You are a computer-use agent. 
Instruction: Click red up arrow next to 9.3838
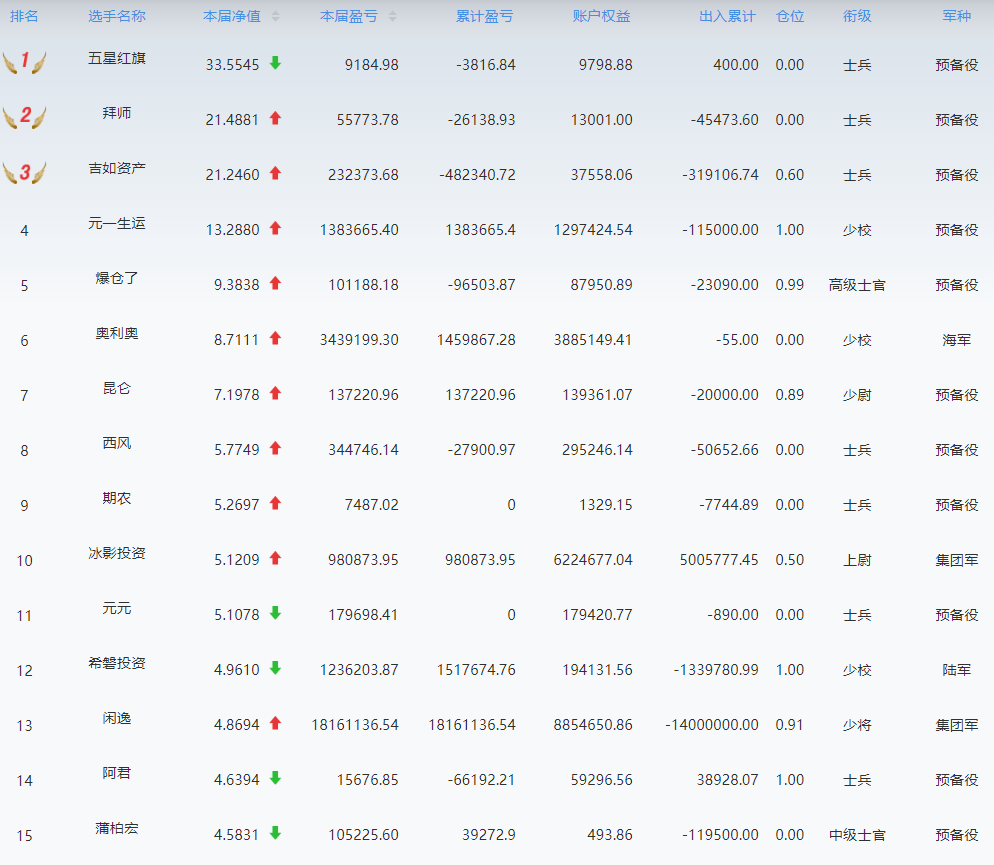click(275, 283)
